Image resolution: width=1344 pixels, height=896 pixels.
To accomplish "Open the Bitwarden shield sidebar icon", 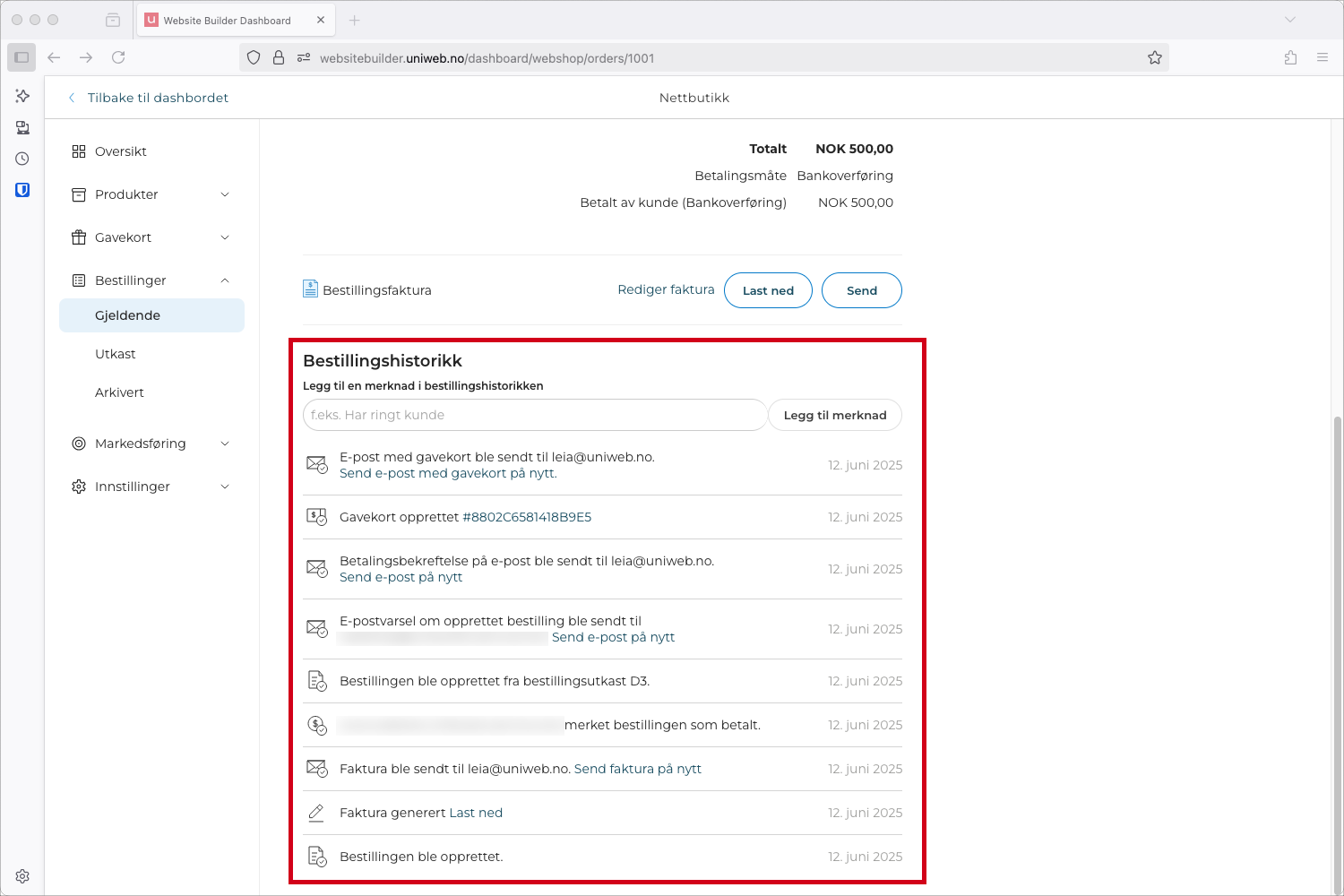I will click(x=22, y=190).
